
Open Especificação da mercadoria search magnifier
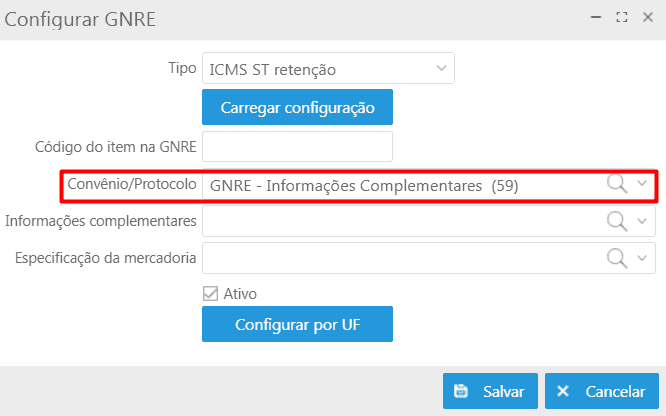click(617, 258)
